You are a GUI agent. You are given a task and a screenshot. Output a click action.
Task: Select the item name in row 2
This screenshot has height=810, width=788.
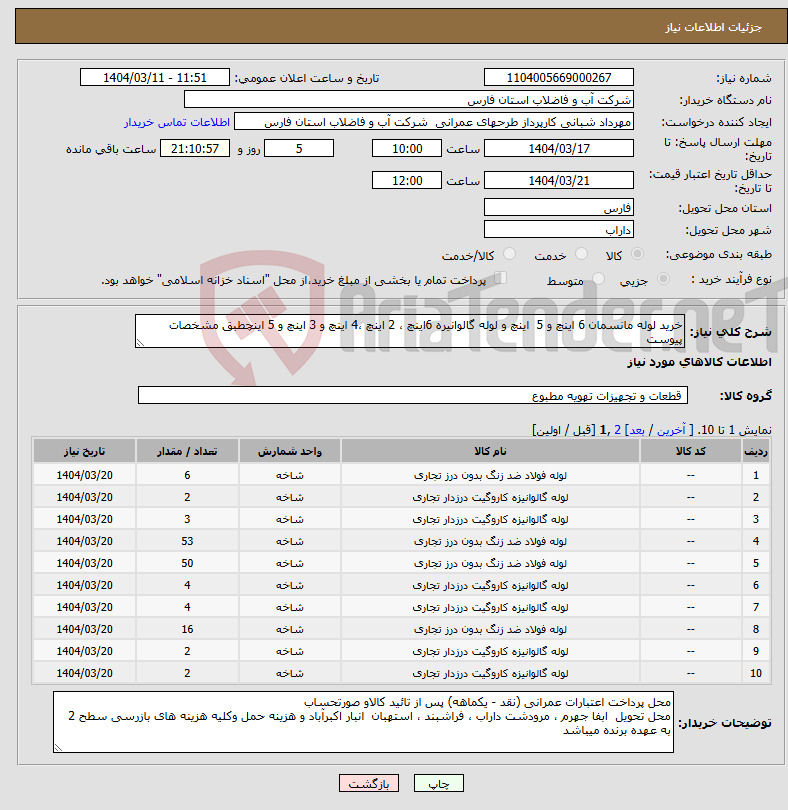click(490, 497)
